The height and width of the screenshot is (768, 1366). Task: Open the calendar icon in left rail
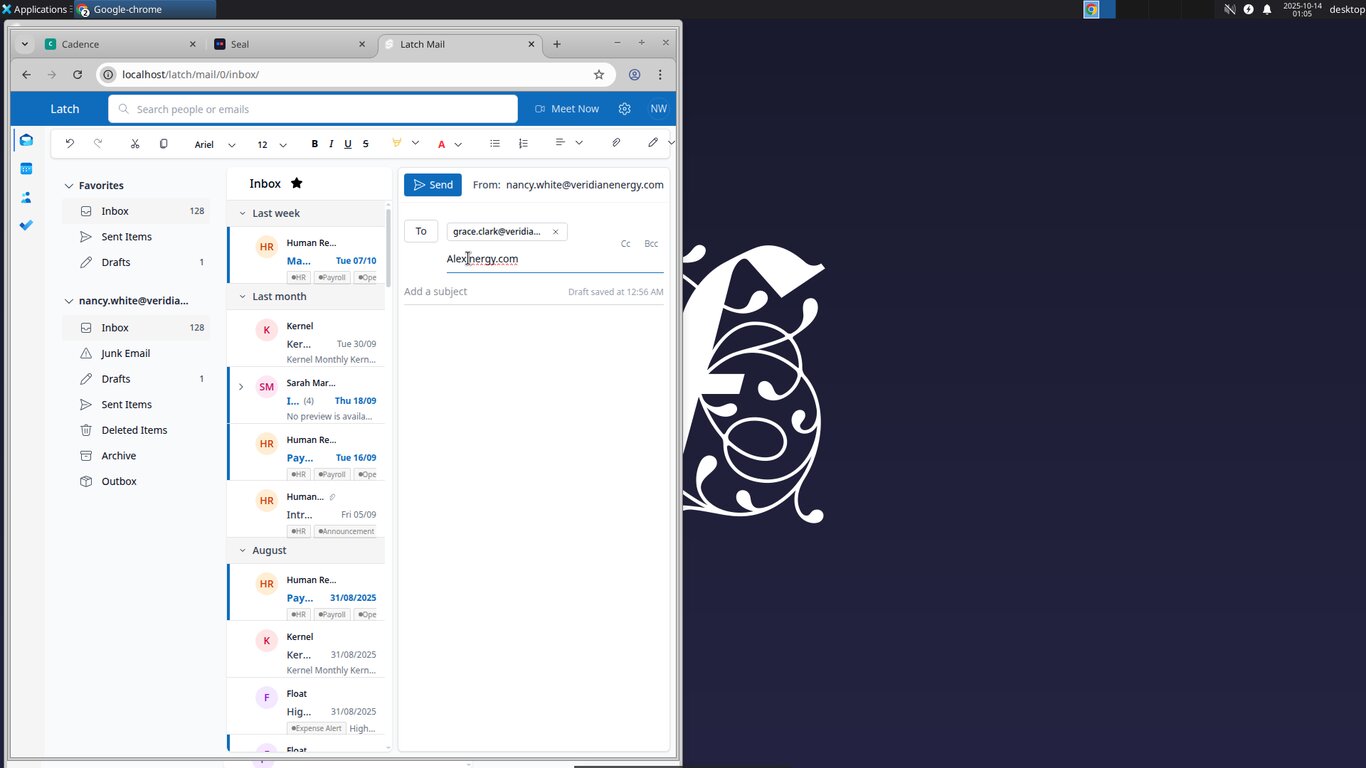point(27,168)
